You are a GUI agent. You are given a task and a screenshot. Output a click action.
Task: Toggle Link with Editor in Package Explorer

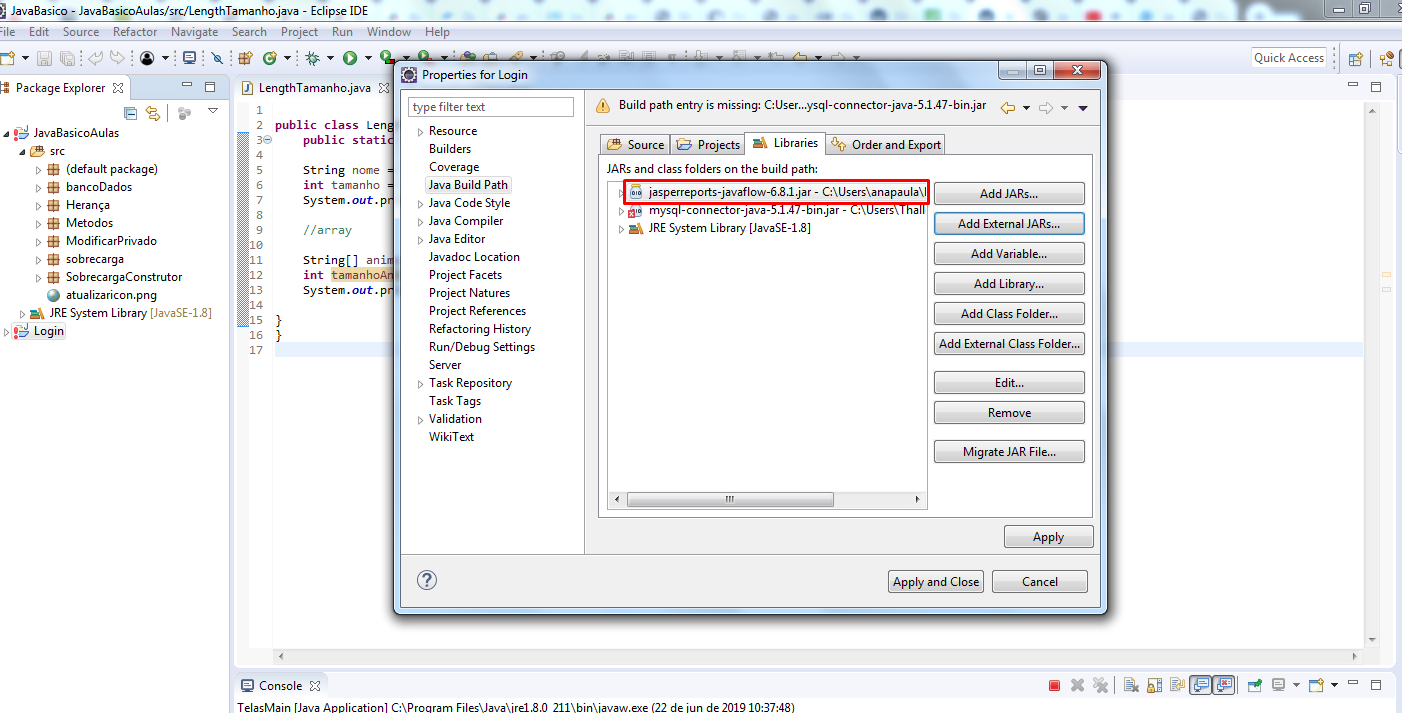click(153, 113)
